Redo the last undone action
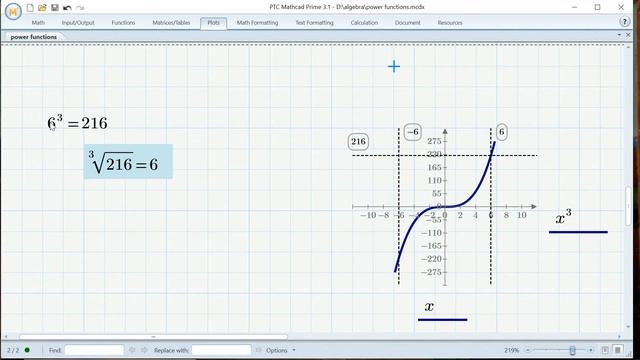Image resolution: width=640 pixels, height=360 pixels. click(x=80, y=7)
